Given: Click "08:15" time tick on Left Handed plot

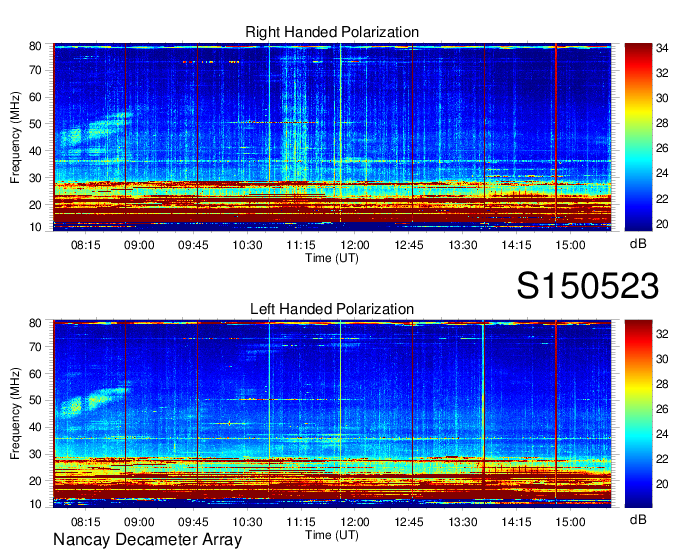Looking at the screenshot, I should pos(85,522).
